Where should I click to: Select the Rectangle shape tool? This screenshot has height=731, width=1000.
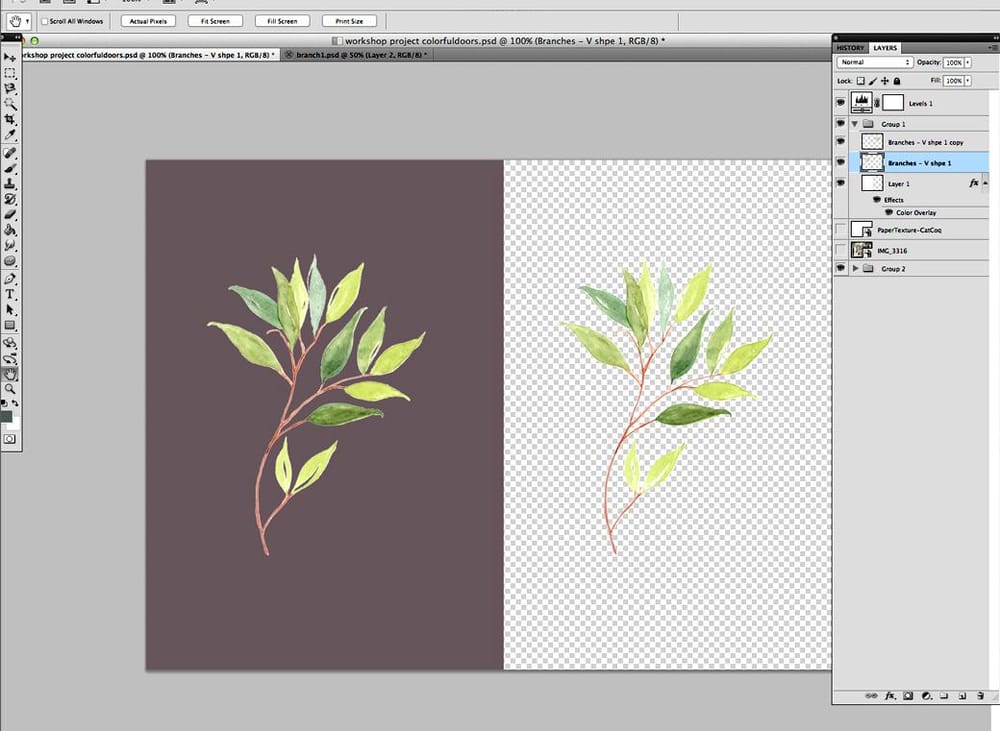(x=10, y=325)
